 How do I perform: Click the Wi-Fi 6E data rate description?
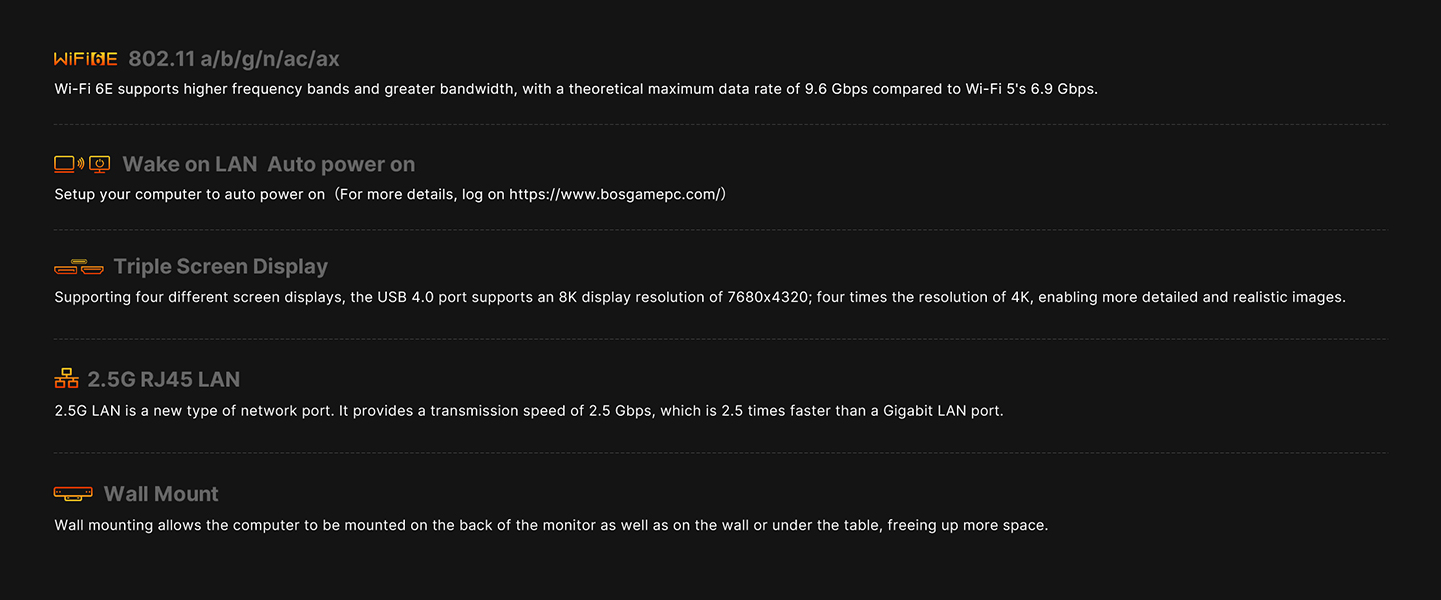point(575,89)
